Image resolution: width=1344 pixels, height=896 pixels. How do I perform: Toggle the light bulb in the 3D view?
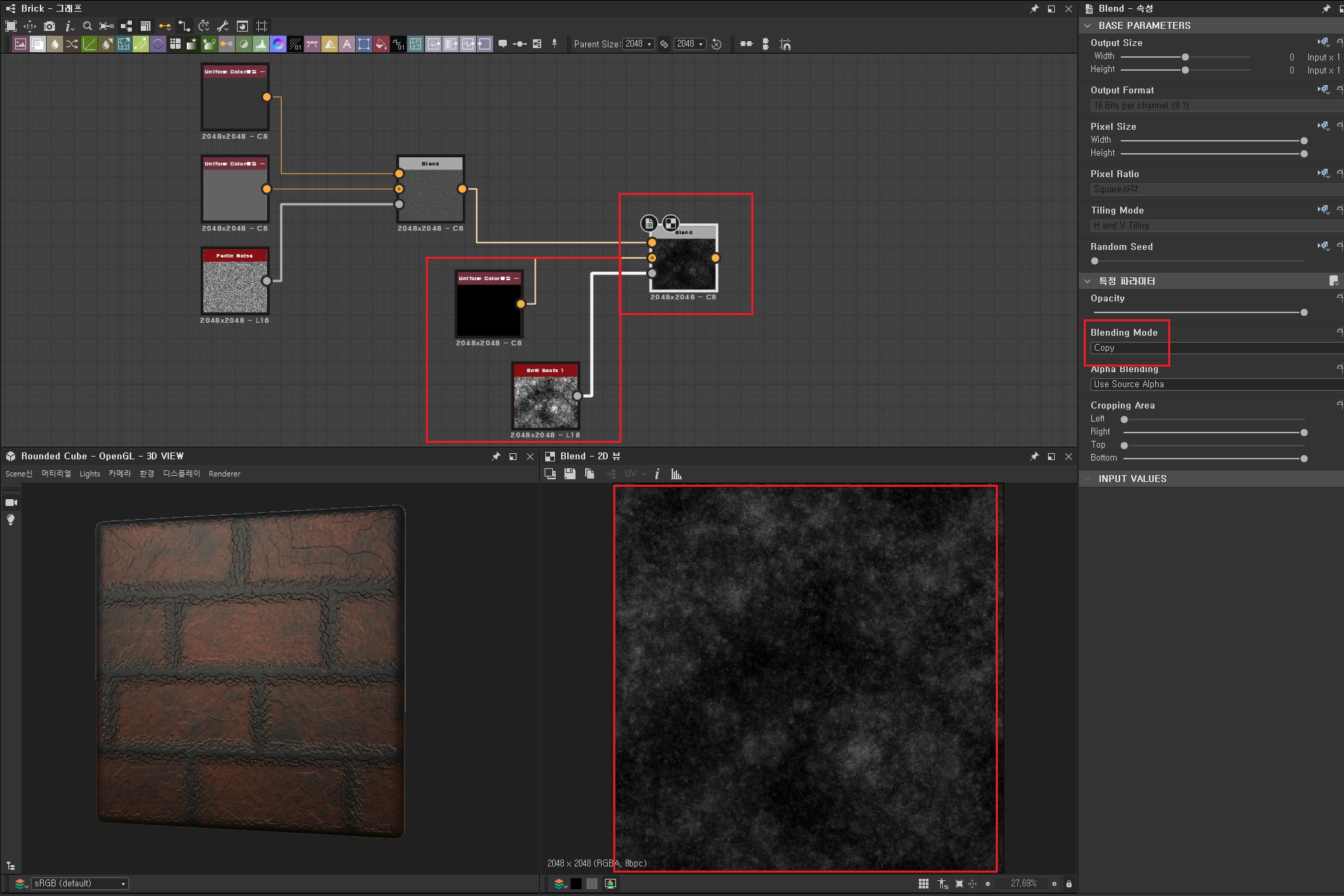coord(10,520)
